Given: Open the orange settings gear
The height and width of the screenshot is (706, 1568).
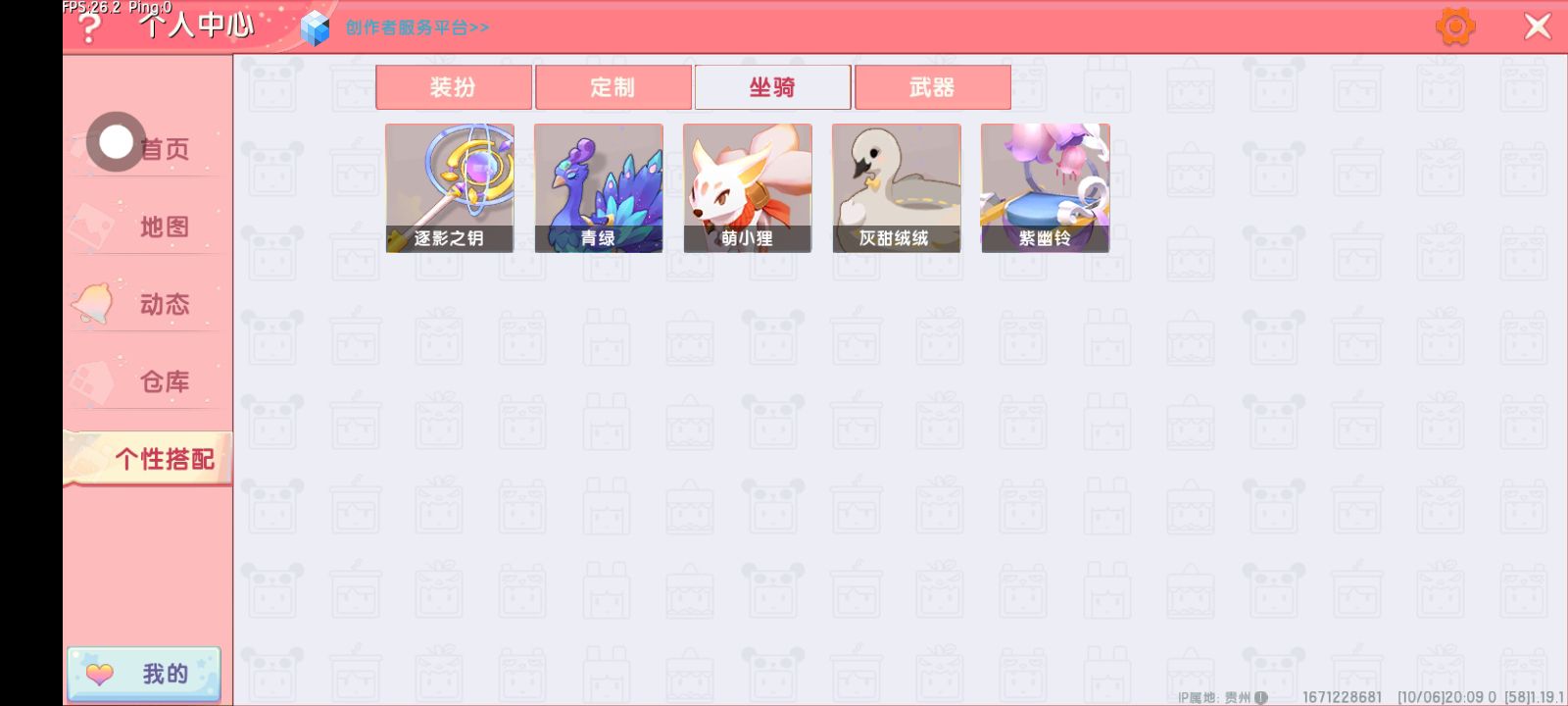Looking at the screenshot, I should (x=1455, y=26).
